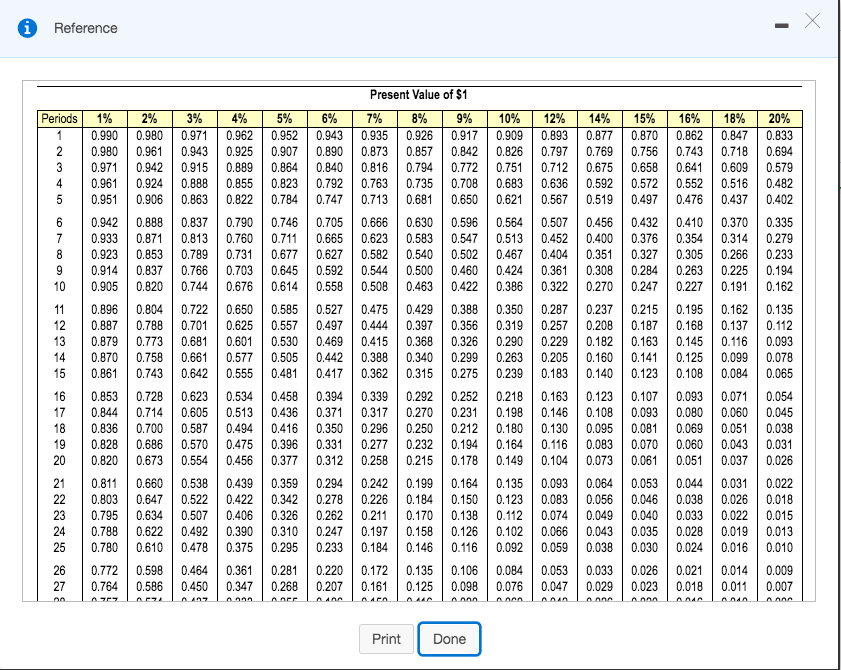Screen dimensions: 841x670
Task: Click the Done button
Action: coord(449,638)
